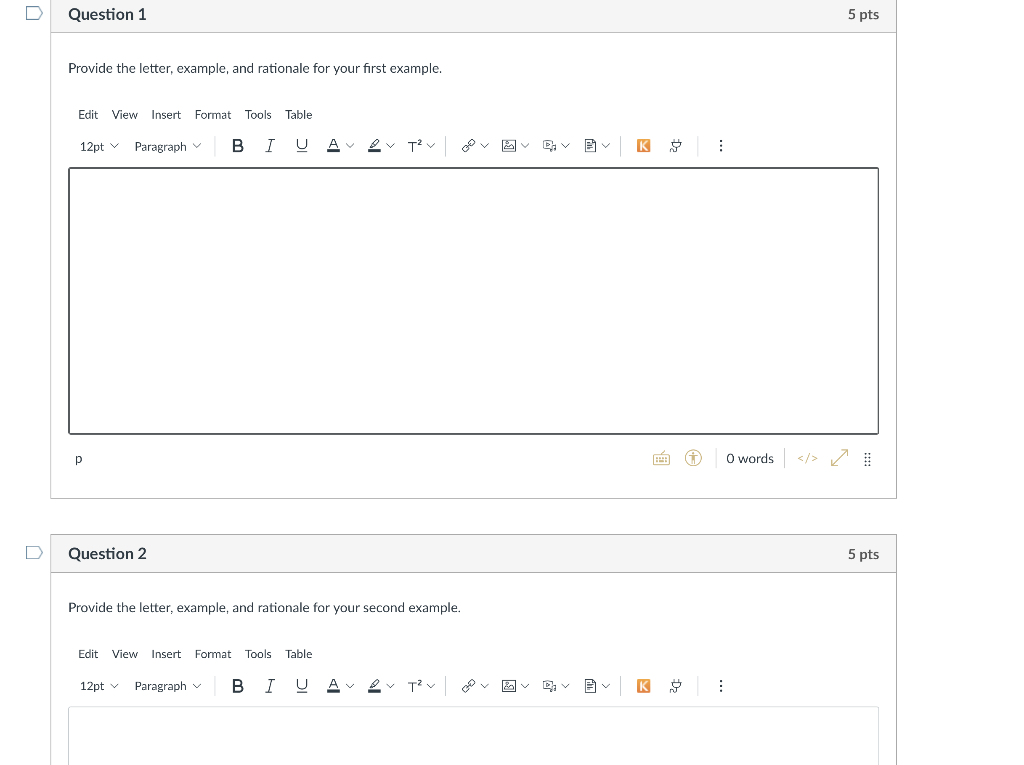
Task: Open Table menu in Question 1 editor
Action: [298, 114]
